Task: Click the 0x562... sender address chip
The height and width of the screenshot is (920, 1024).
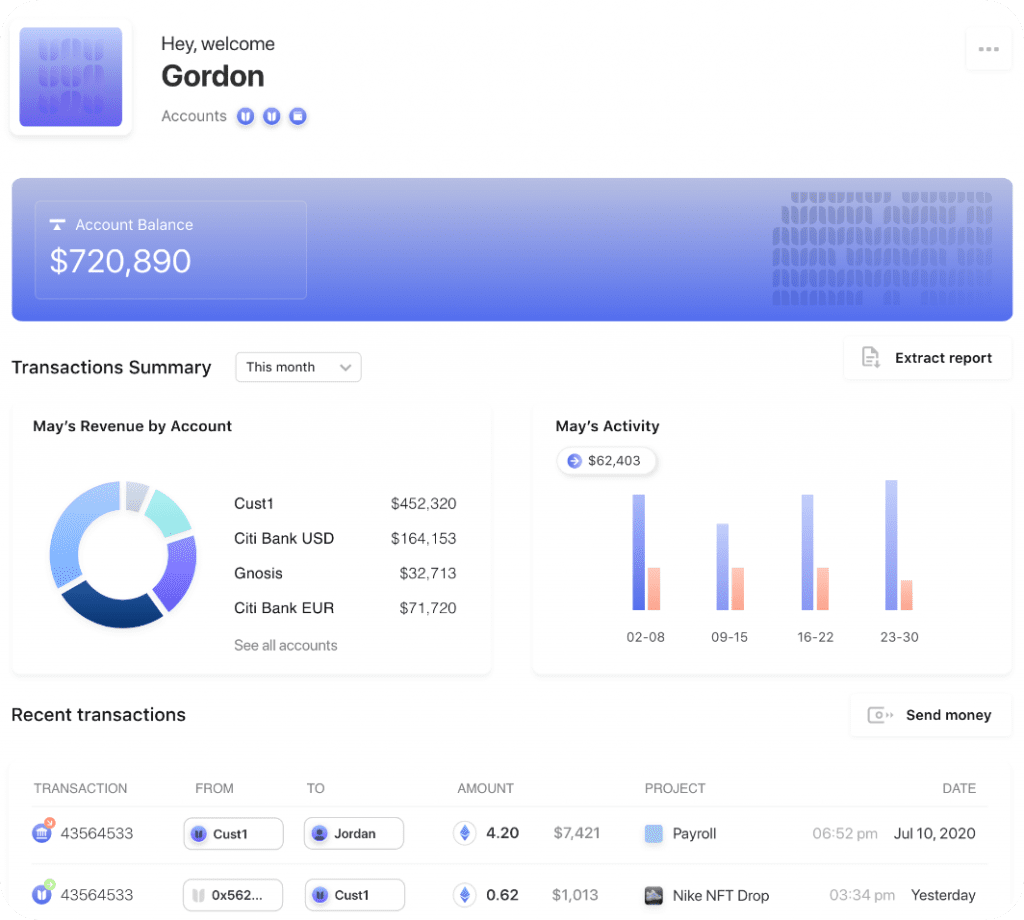Action: click(x=233, y=895)
